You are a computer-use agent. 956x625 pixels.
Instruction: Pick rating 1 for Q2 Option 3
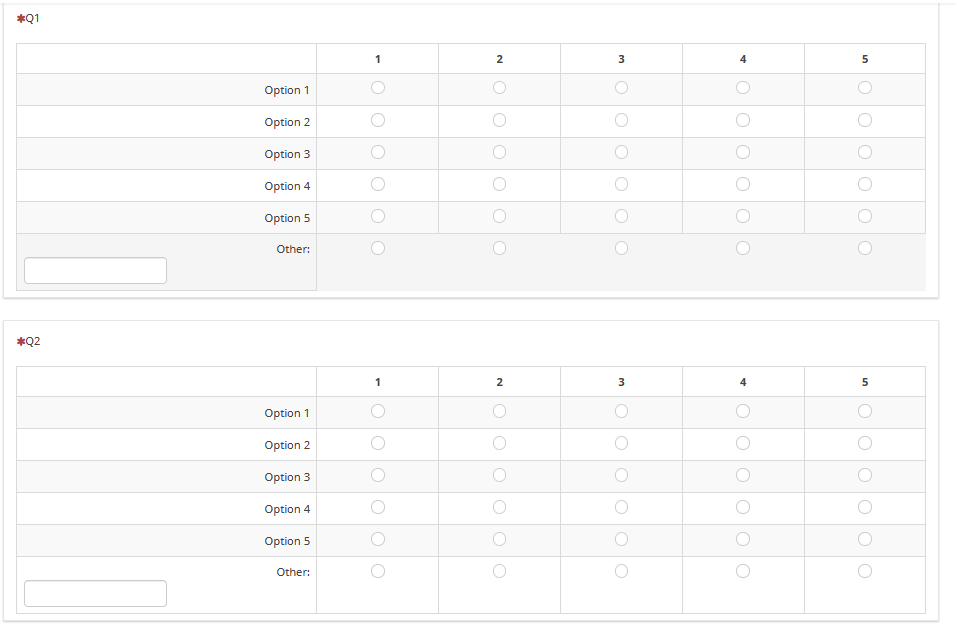pos(378,475)
